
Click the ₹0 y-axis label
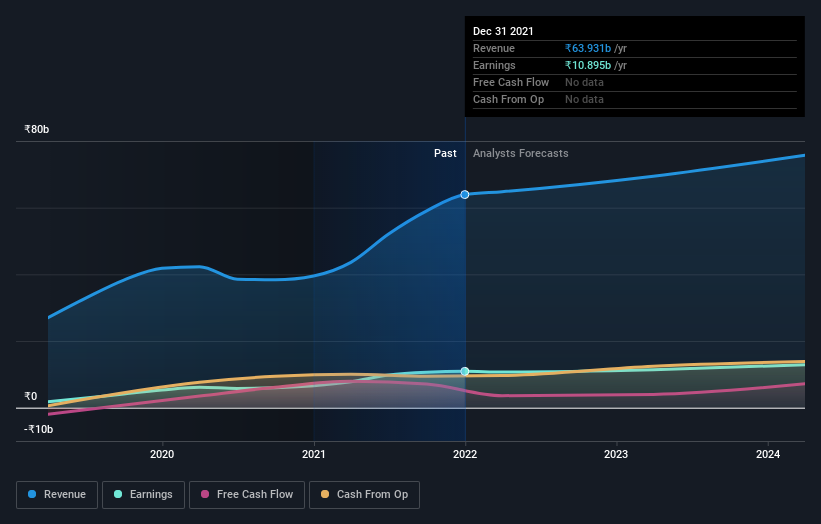tap(31, 396)
